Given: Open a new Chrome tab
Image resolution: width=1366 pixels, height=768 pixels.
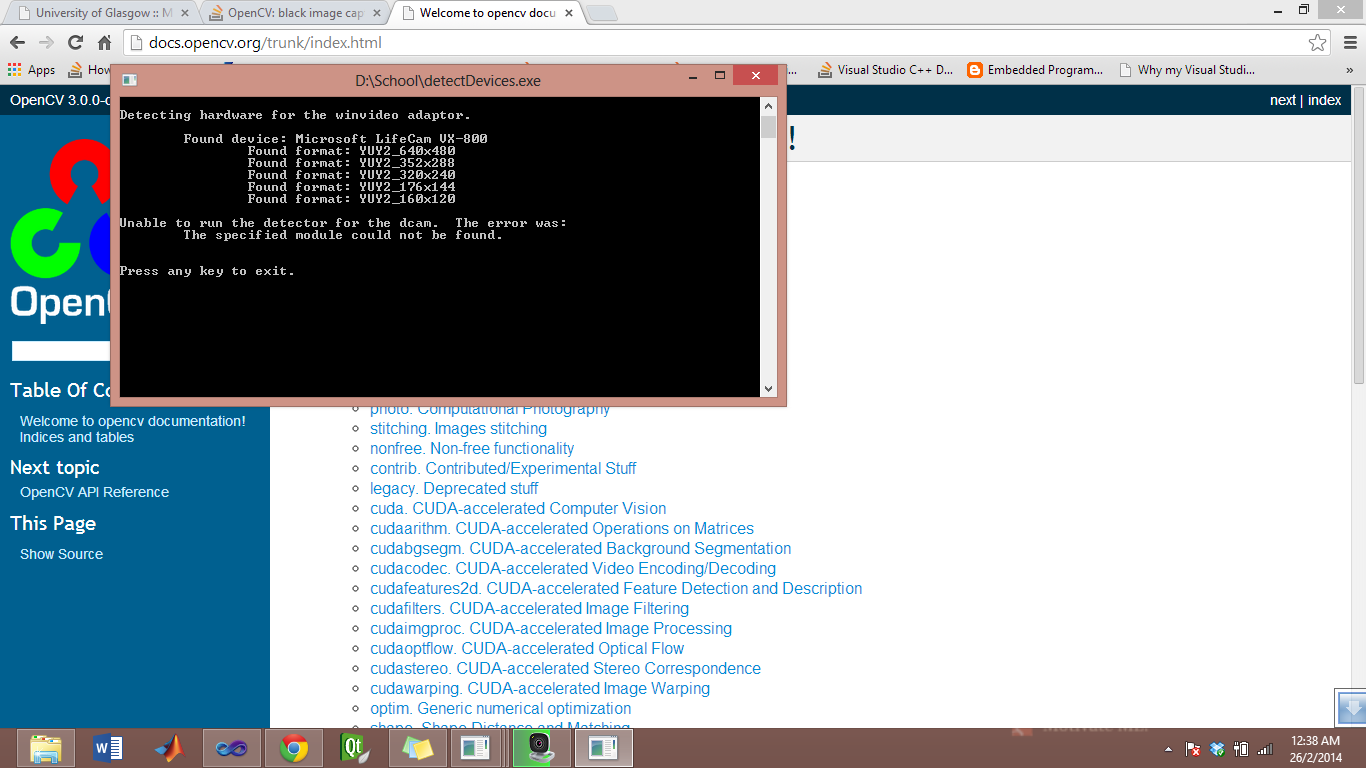Looking at the screenshot, I should [x=601, y=13].
